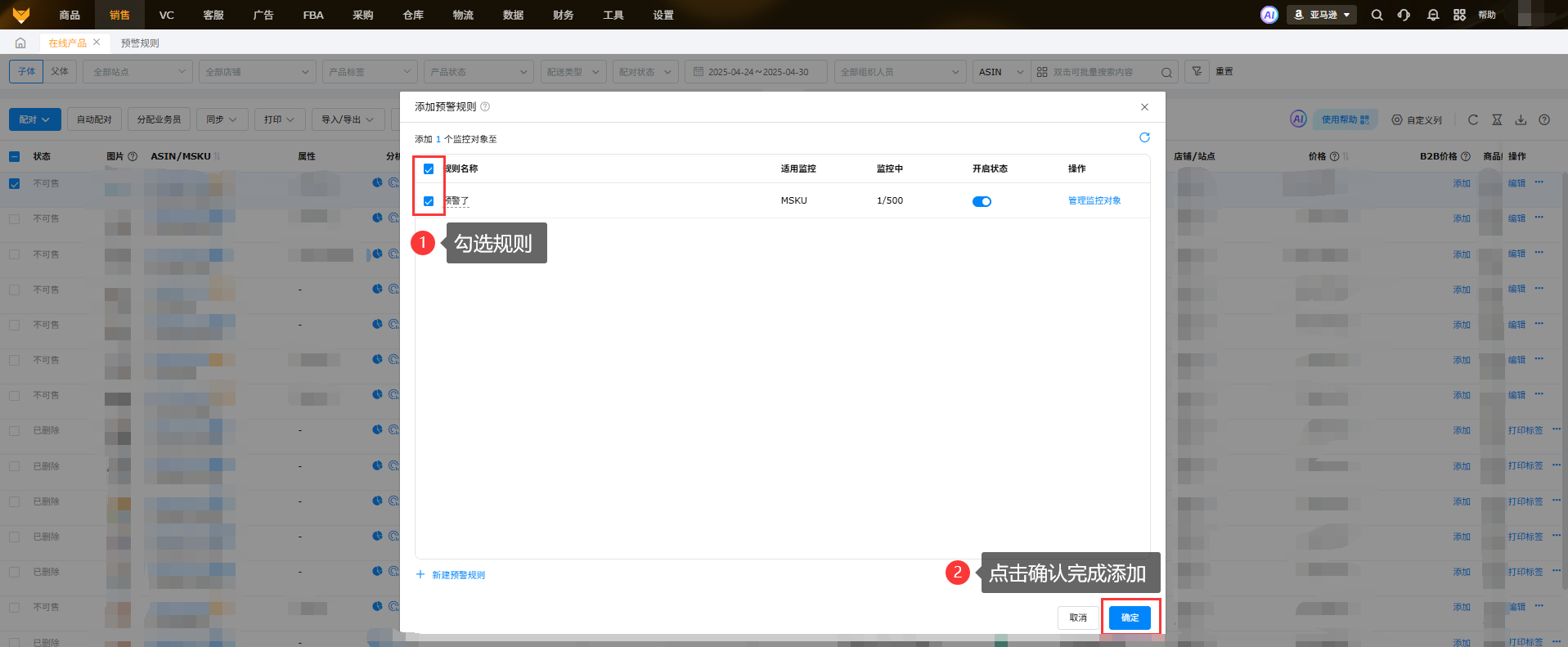Confirm with the 确定 button

pyautogui.click(x=1130, y=618)
